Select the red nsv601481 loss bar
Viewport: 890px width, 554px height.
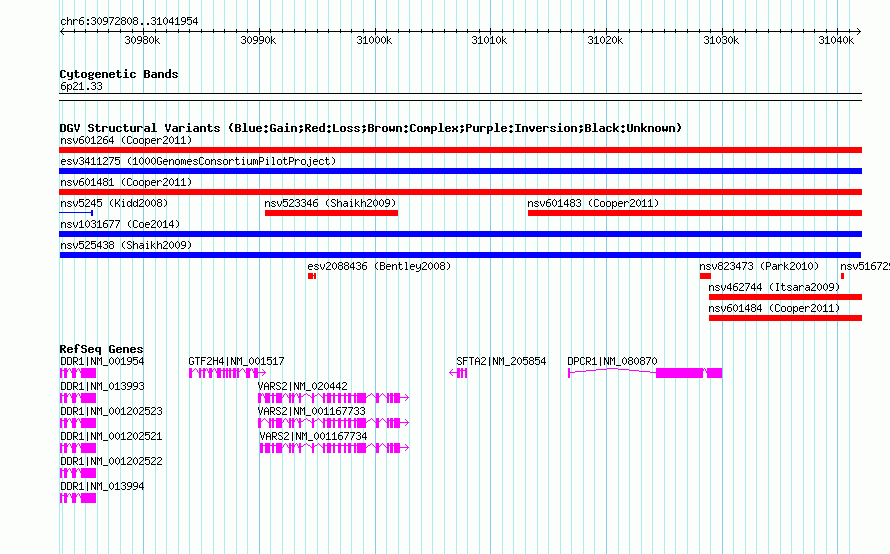pyautogui.click(x=460, y=192)
